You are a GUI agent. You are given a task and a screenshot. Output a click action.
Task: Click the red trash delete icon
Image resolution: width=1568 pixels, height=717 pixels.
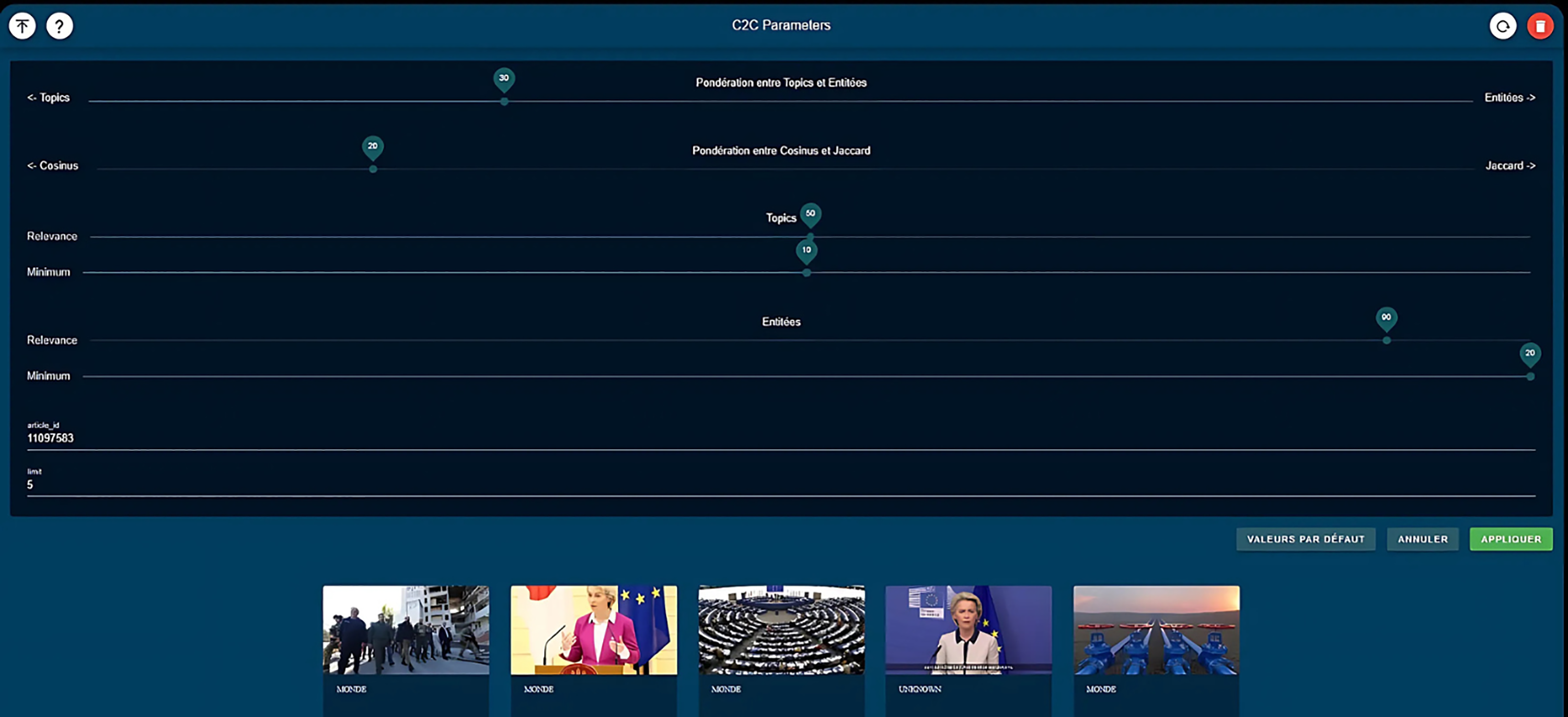(x=1540, y=26)
